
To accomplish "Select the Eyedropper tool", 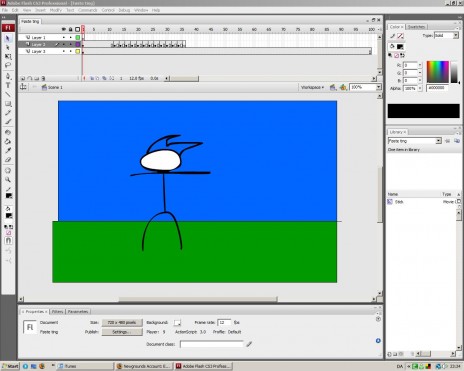I will pyautogui.click(x=8, y=150).
